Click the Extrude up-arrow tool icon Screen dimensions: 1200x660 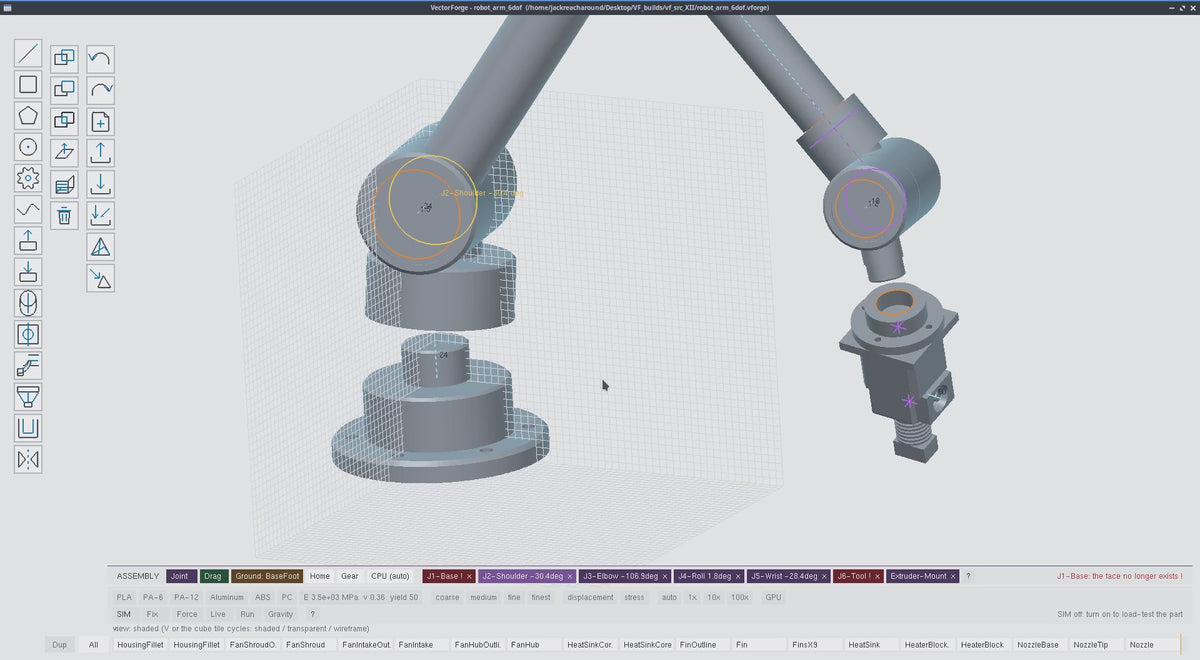pos(28,241)
